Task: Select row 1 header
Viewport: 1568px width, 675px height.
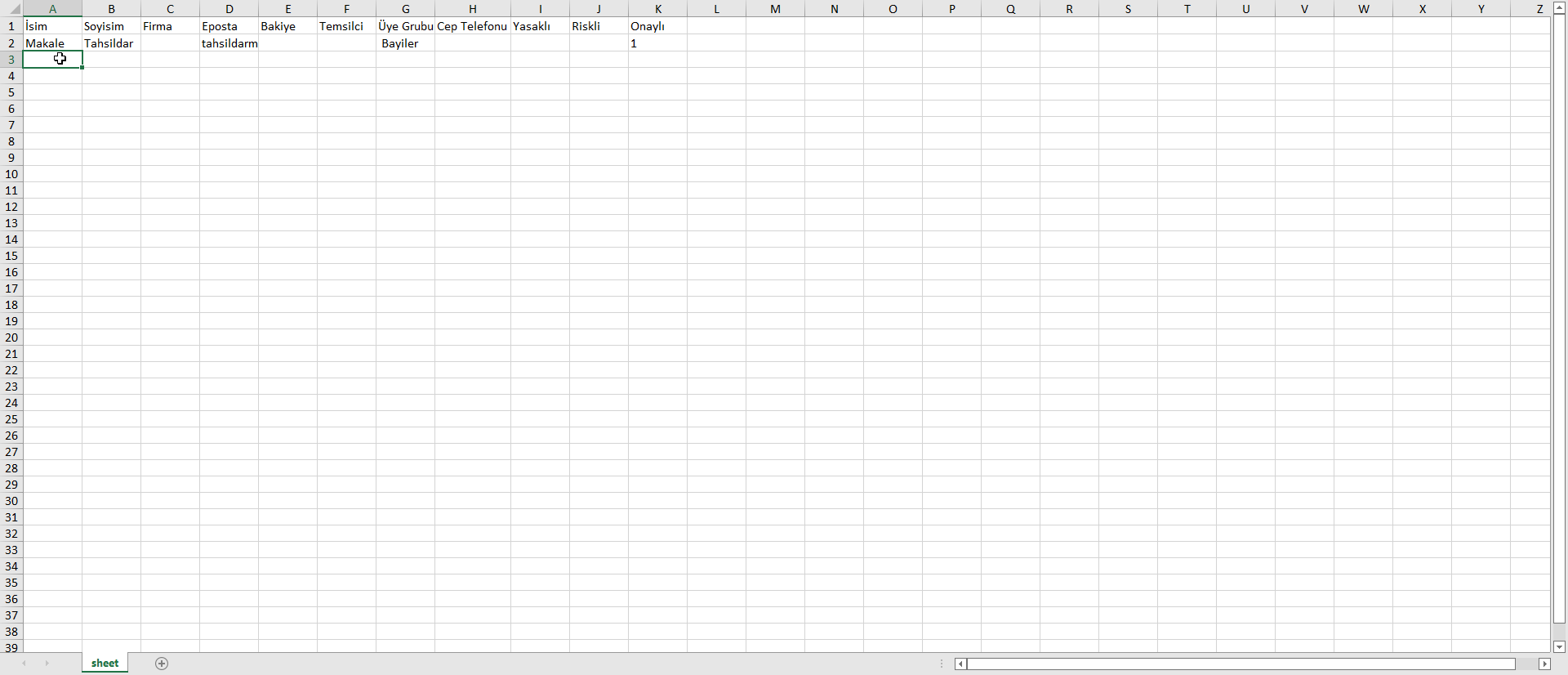Action: pos(11,26)
